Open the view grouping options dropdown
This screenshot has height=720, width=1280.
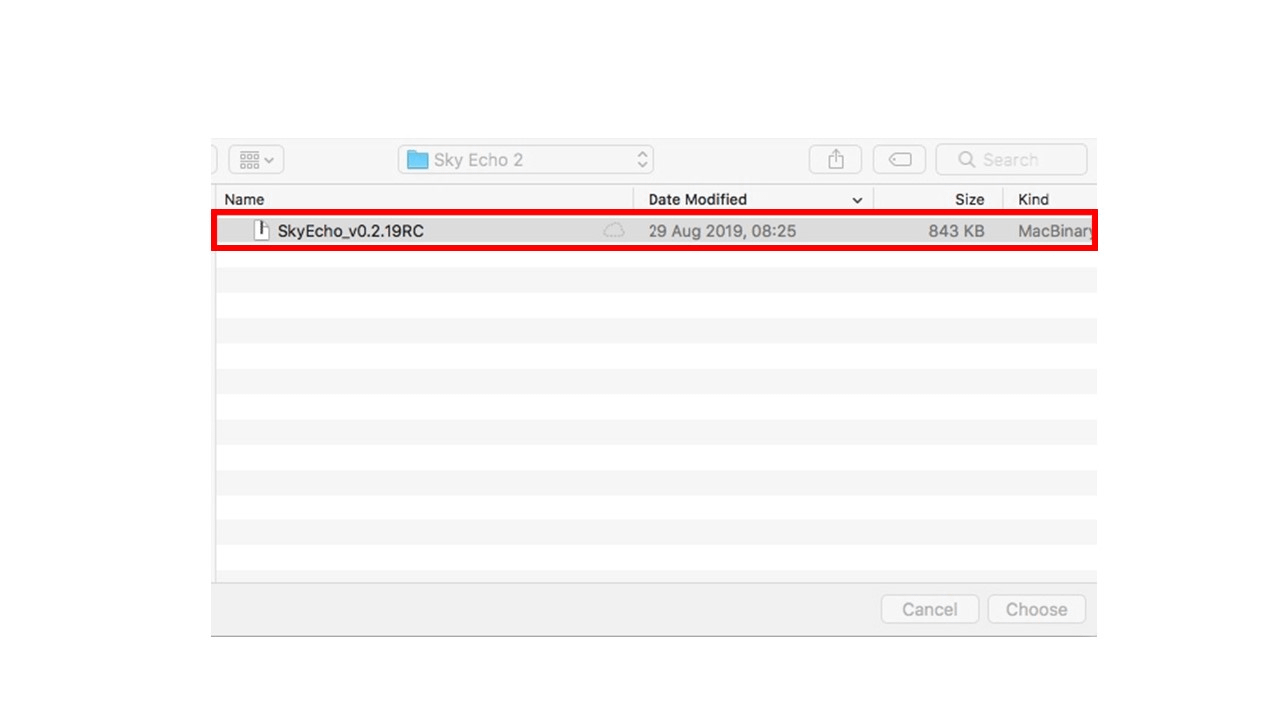257,160
